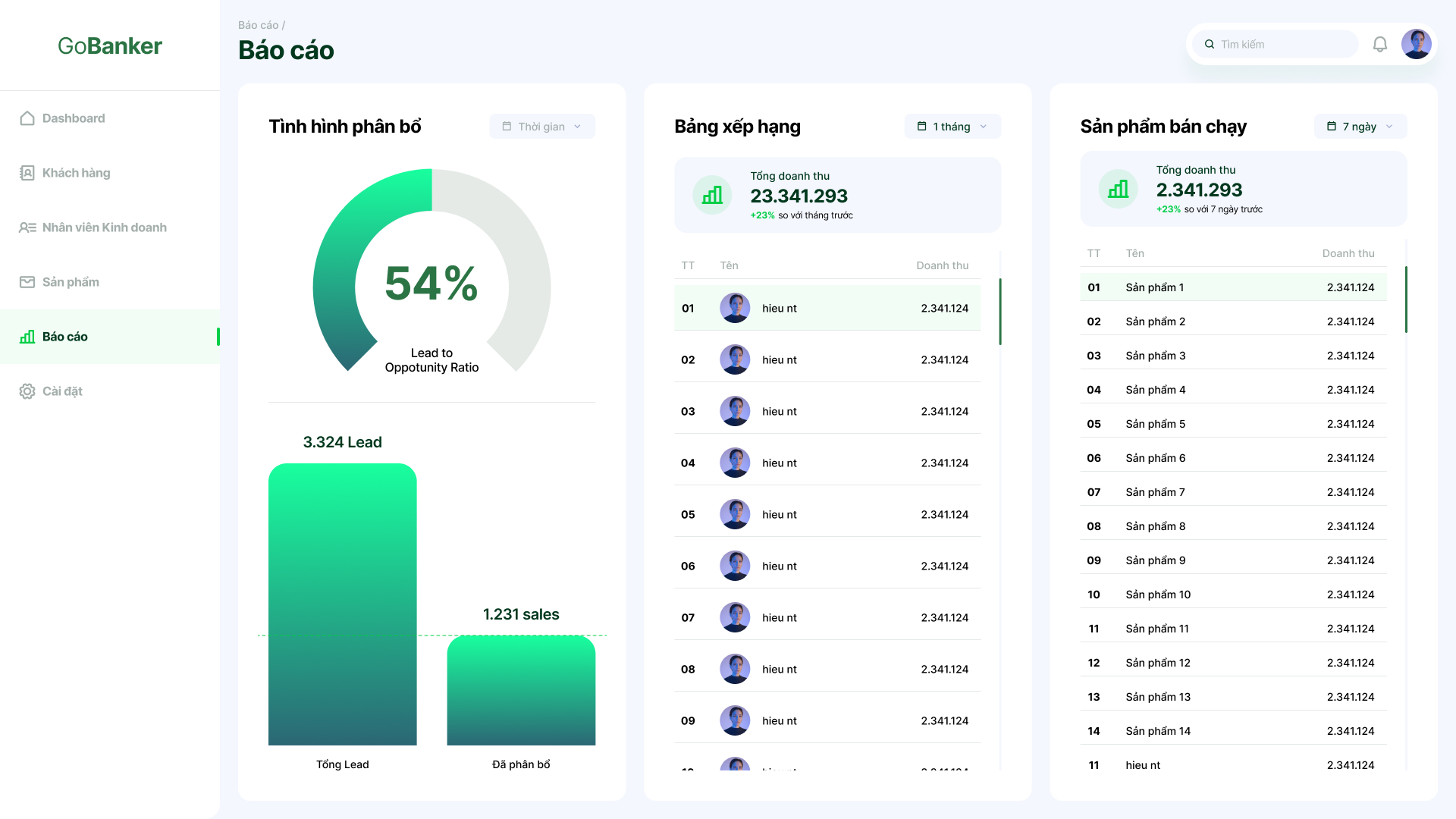Click the revenue chart icon in Bảng xếp hạng

pyautogui.click(x=712, y=195)
